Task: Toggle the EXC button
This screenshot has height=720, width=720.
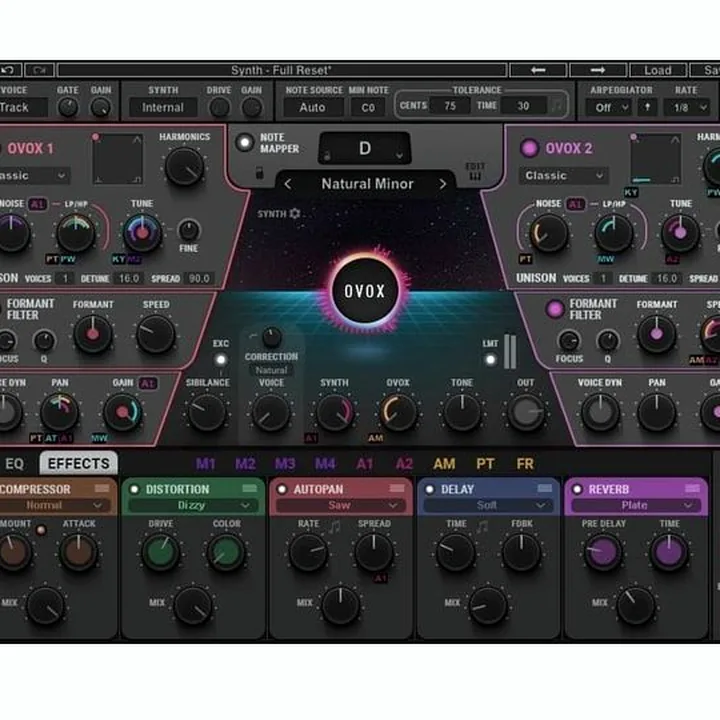Action: tap(221, 360)
